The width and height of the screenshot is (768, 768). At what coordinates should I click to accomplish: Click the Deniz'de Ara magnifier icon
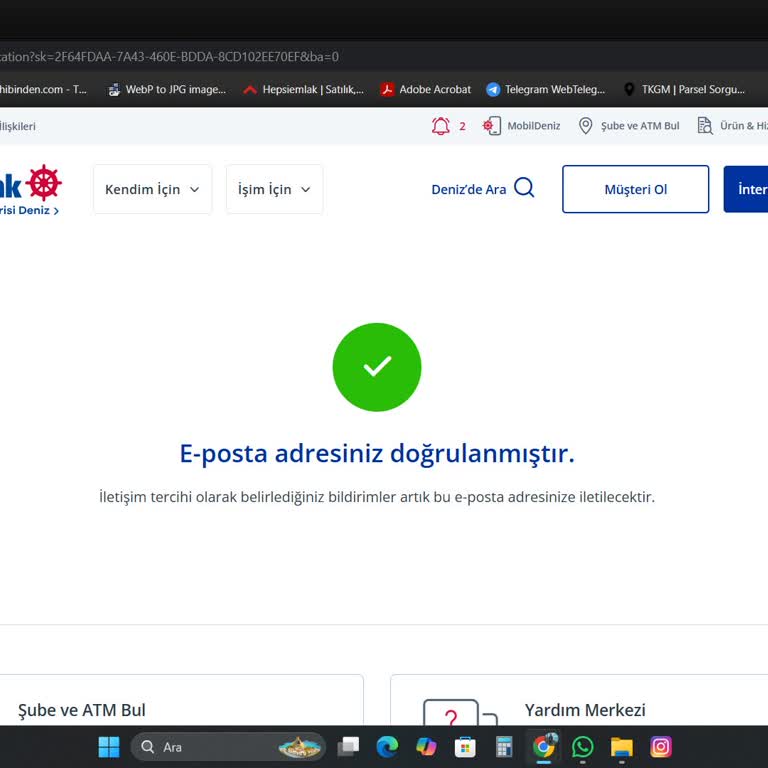524,187
